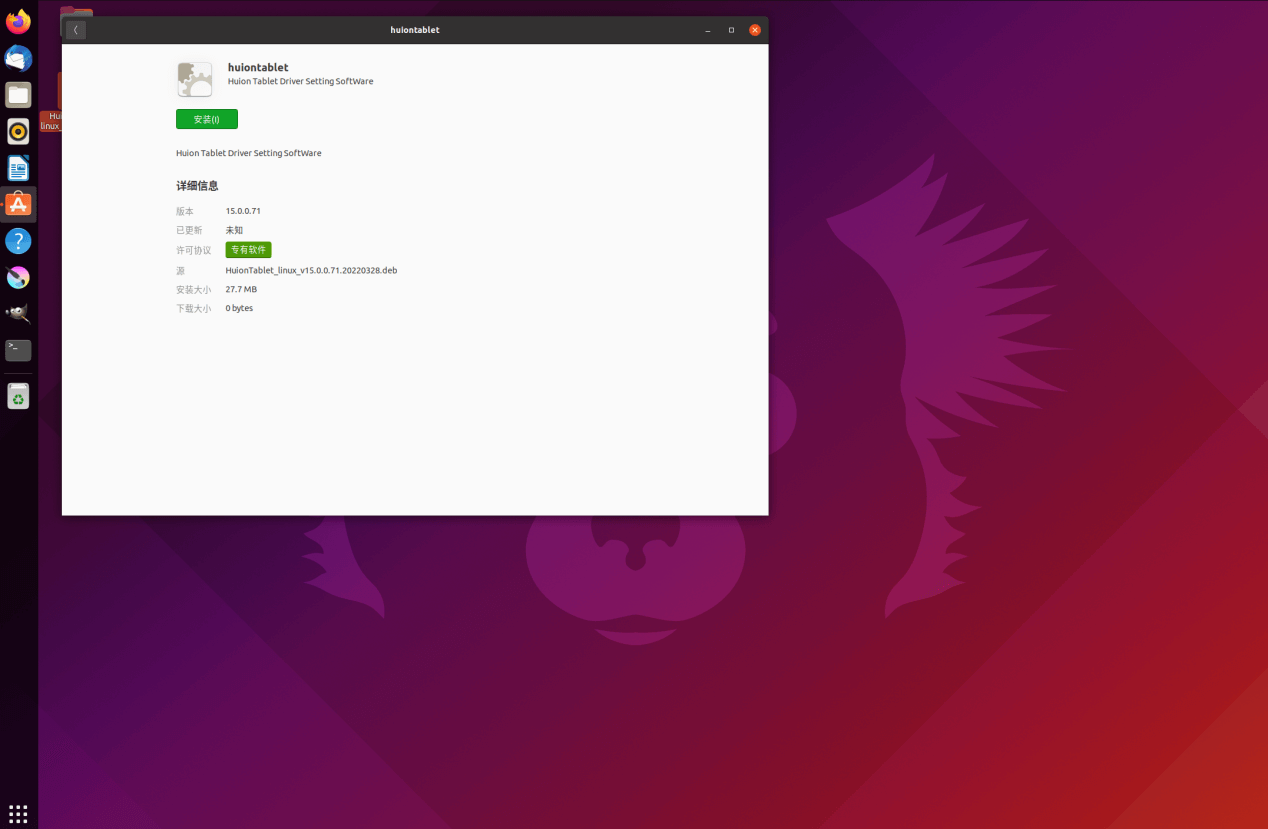Maximize the huiontablet window

731,30
